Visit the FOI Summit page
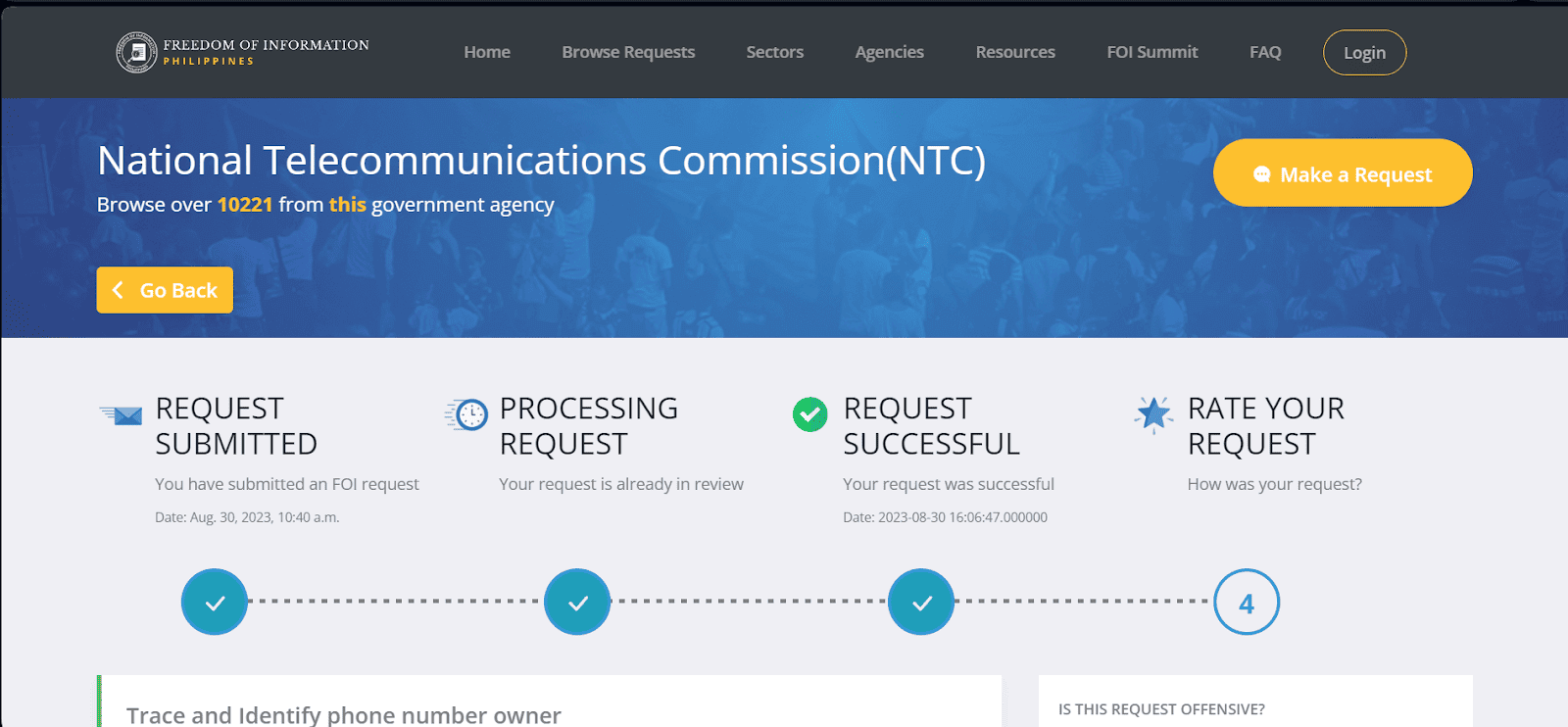This screenshot has height=727, width=1568. click(1152, 52)
